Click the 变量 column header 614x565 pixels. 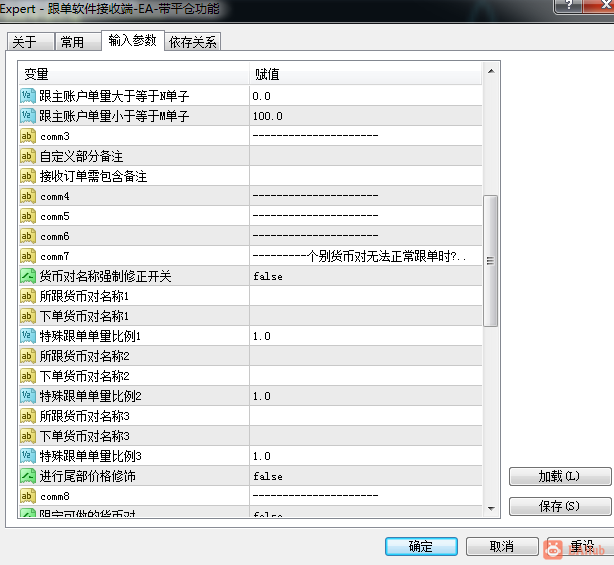[x=134, y=74]
